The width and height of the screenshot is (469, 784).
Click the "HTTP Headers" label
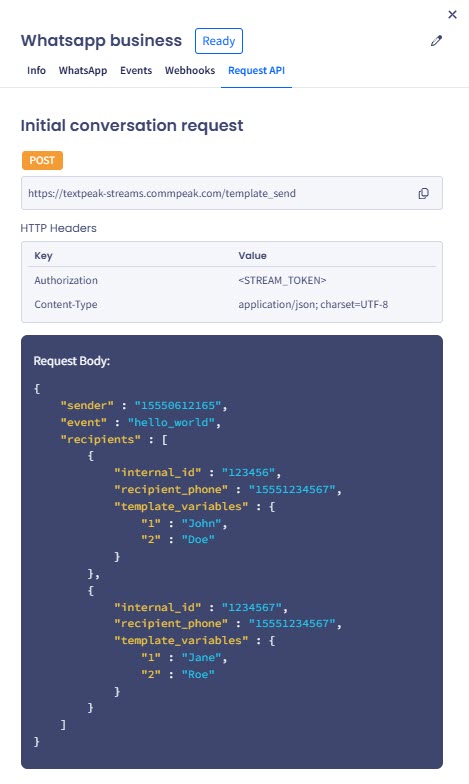point(58,228)
